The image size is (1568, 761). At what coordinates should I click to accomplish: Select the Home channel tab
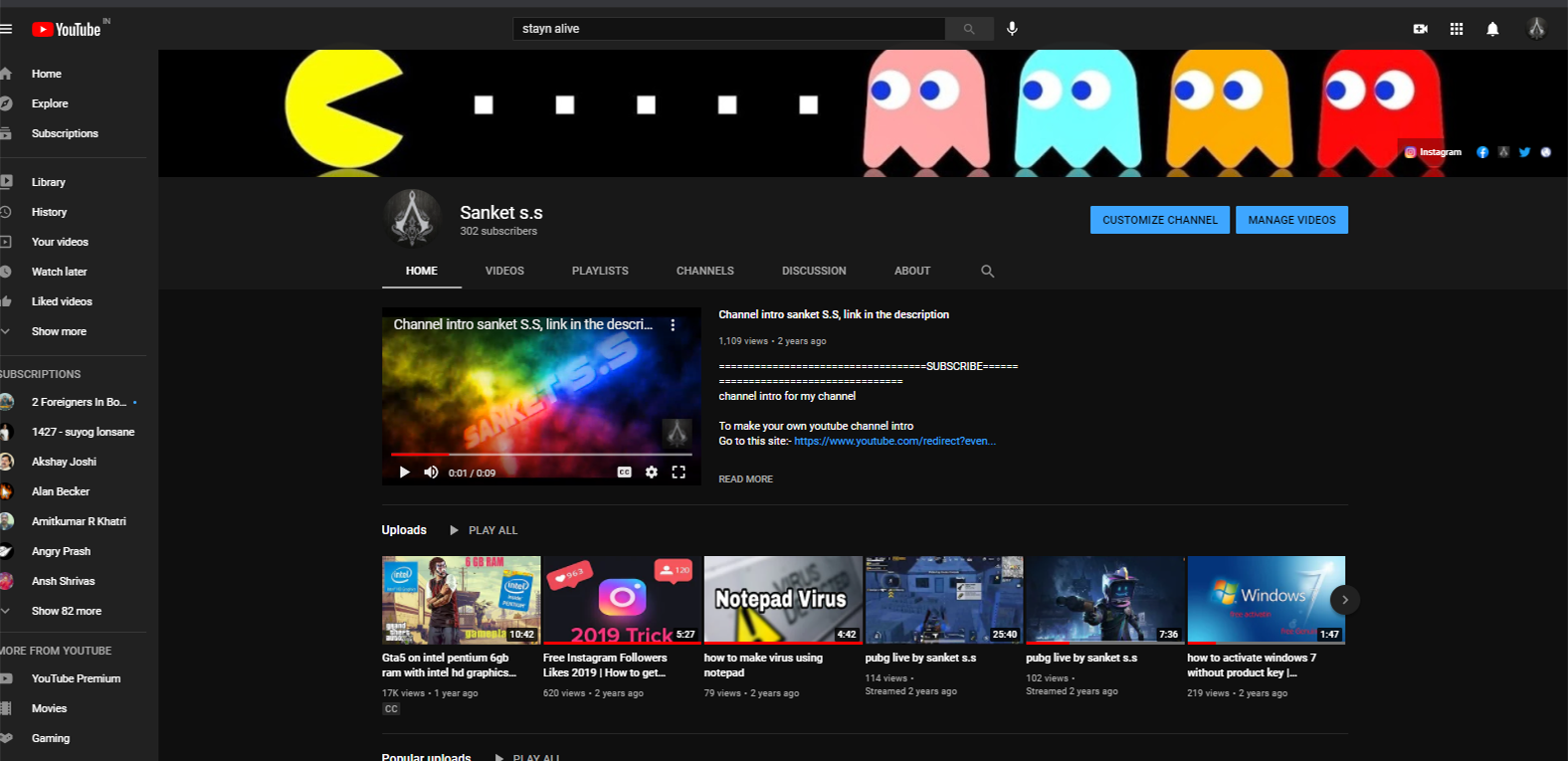coord(422,271)
